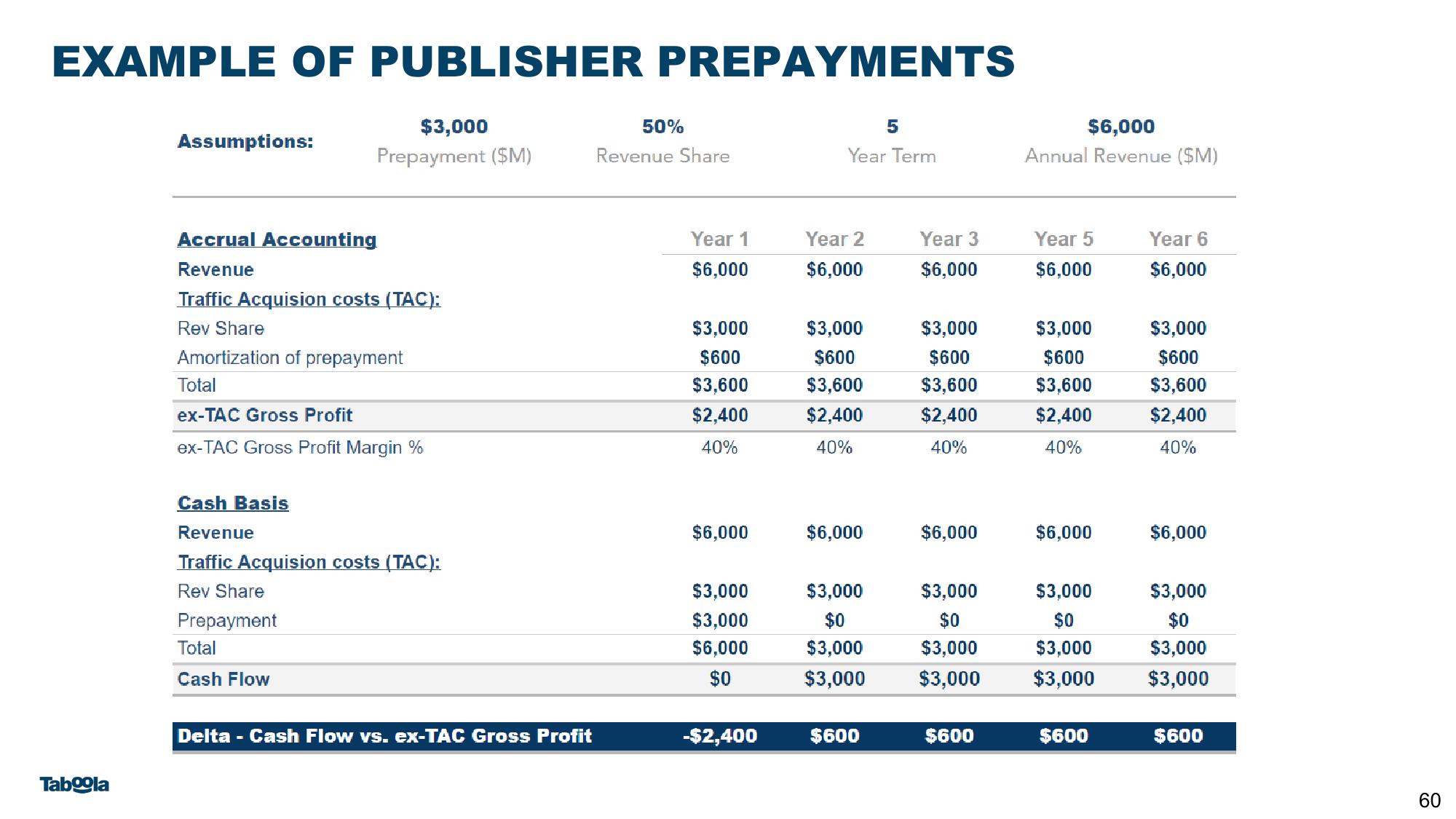
Task: Click the 'ex-TAC Gross Profit' row label
Action: (265, 415)
